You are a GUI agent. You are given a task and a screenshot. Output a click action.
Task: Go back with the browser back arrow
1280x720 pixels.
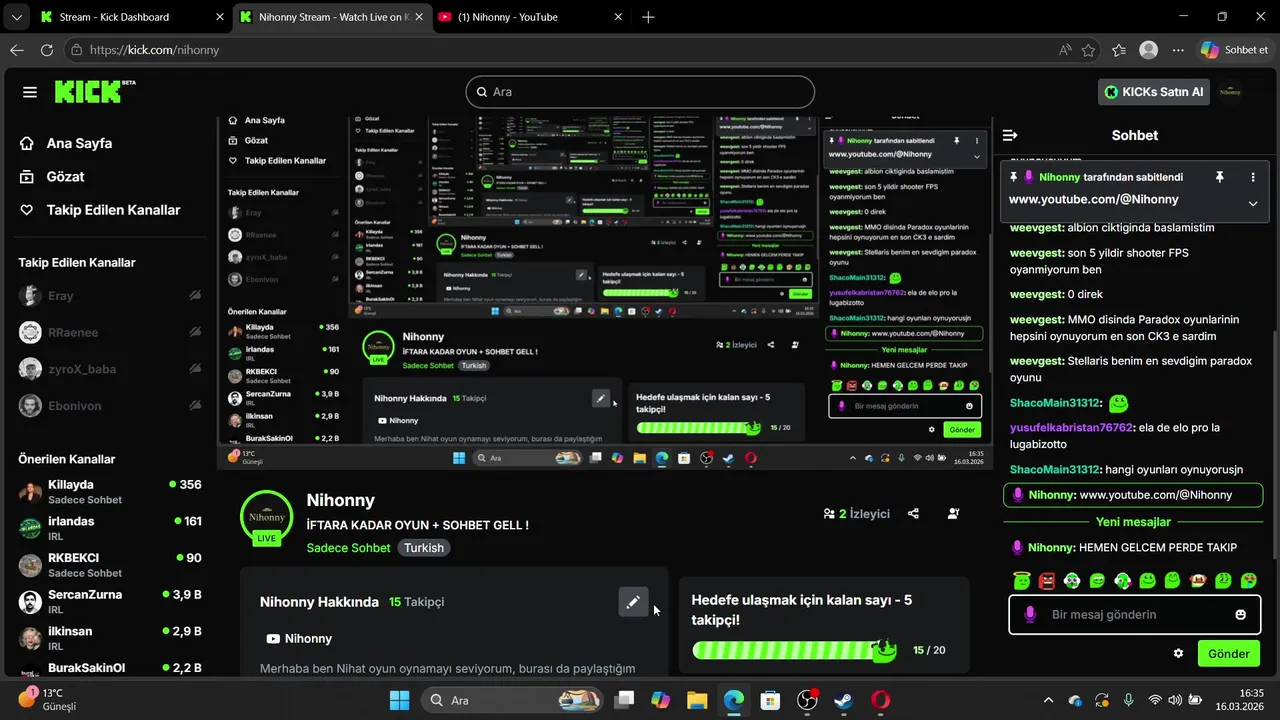point(17,50)
